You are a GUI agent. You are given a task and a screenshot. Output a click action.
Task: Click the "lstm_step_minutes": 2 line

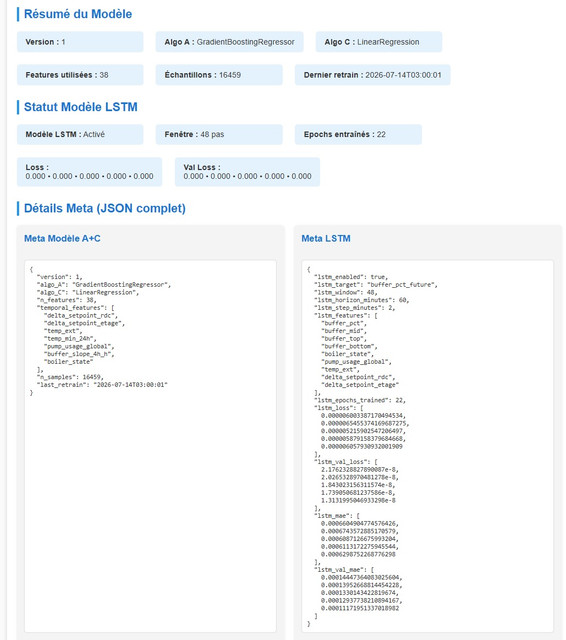click(354, 308)
